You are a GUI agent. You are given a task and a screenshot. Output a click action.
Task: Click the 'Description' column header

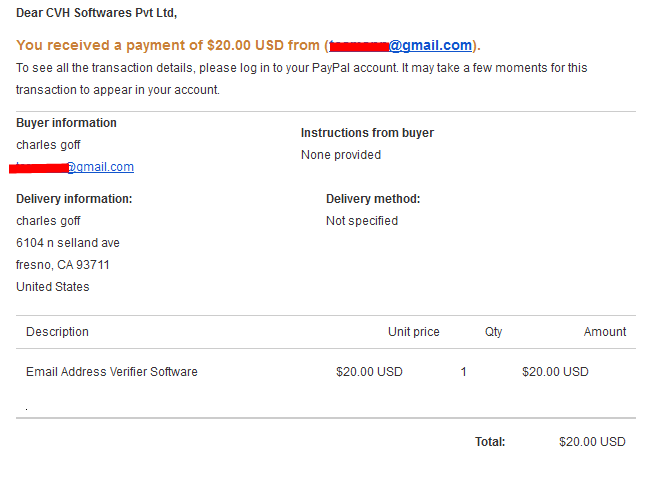[57, 332]
